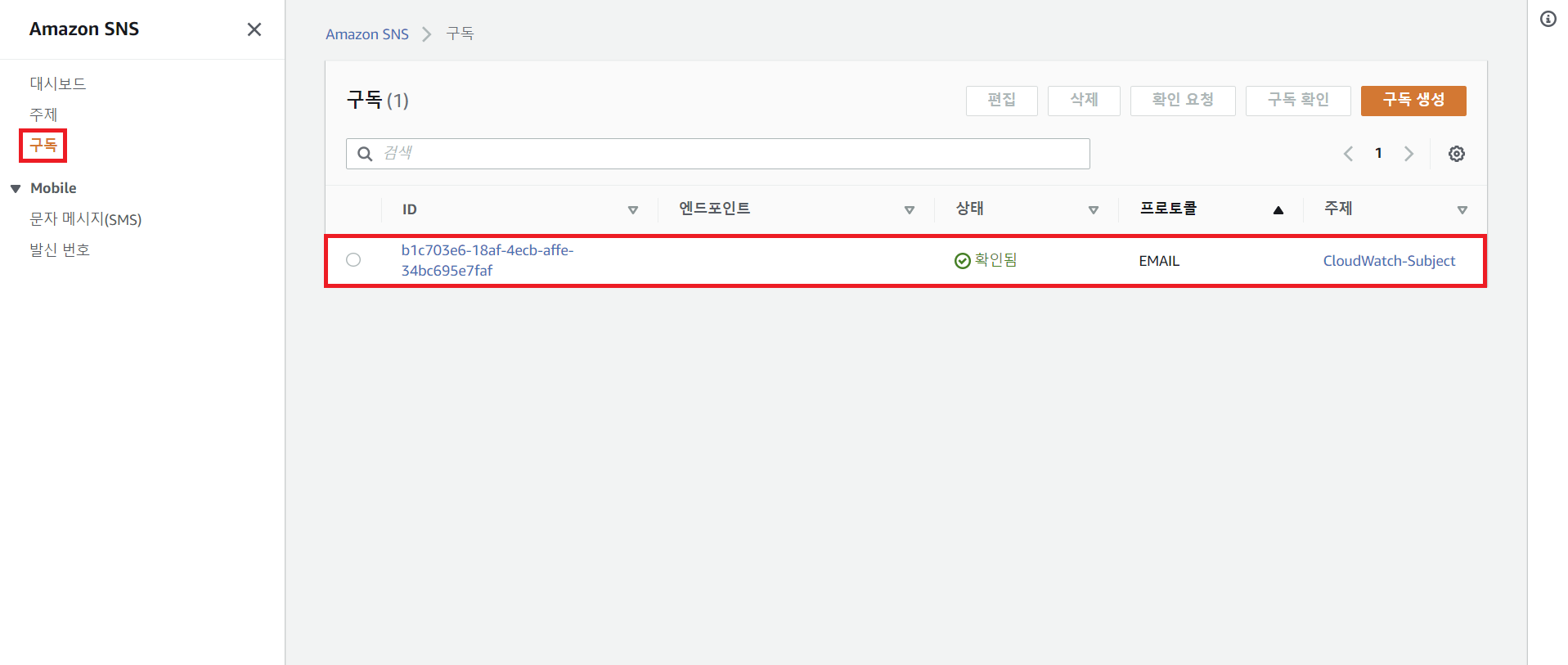Click the 확인됨 status text
1568x665 pixels.
click(x=995, y=260)
